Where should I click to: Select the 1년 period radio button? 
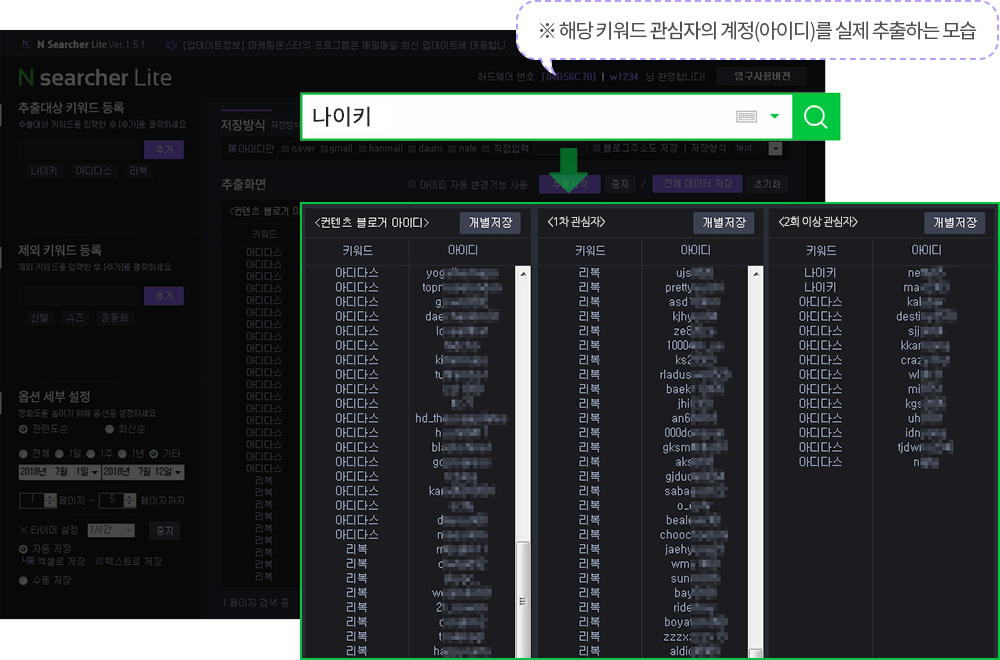coord(122,454)
